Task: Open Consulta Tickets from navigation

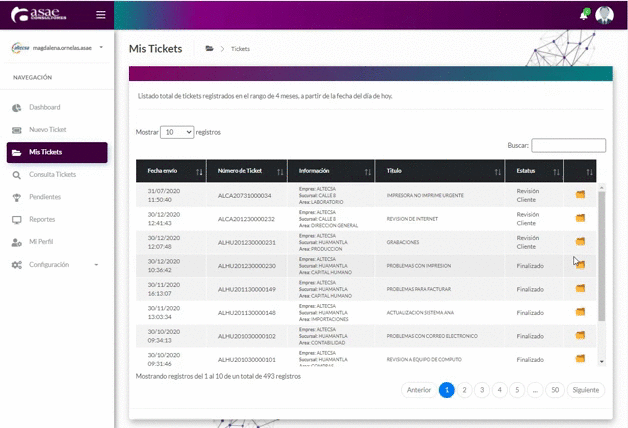Action: coord(52,174)
